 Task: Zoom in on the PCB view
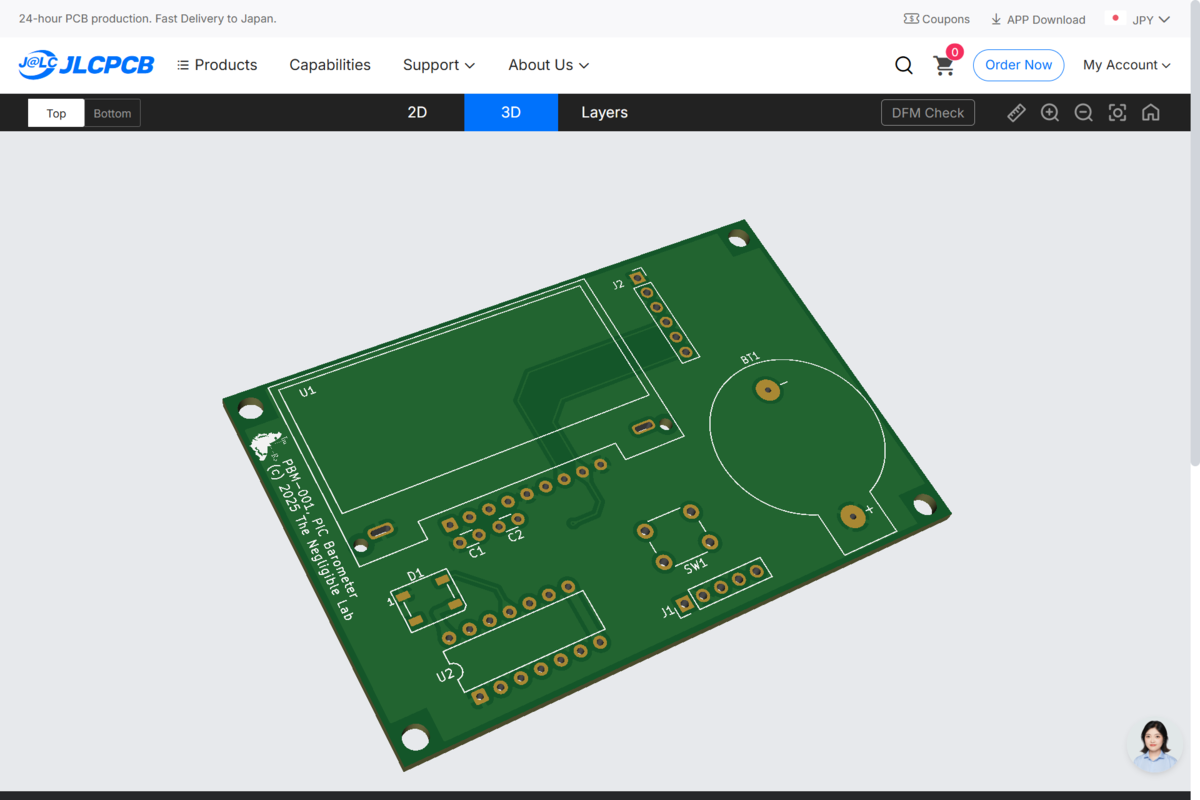(1050, 113)
